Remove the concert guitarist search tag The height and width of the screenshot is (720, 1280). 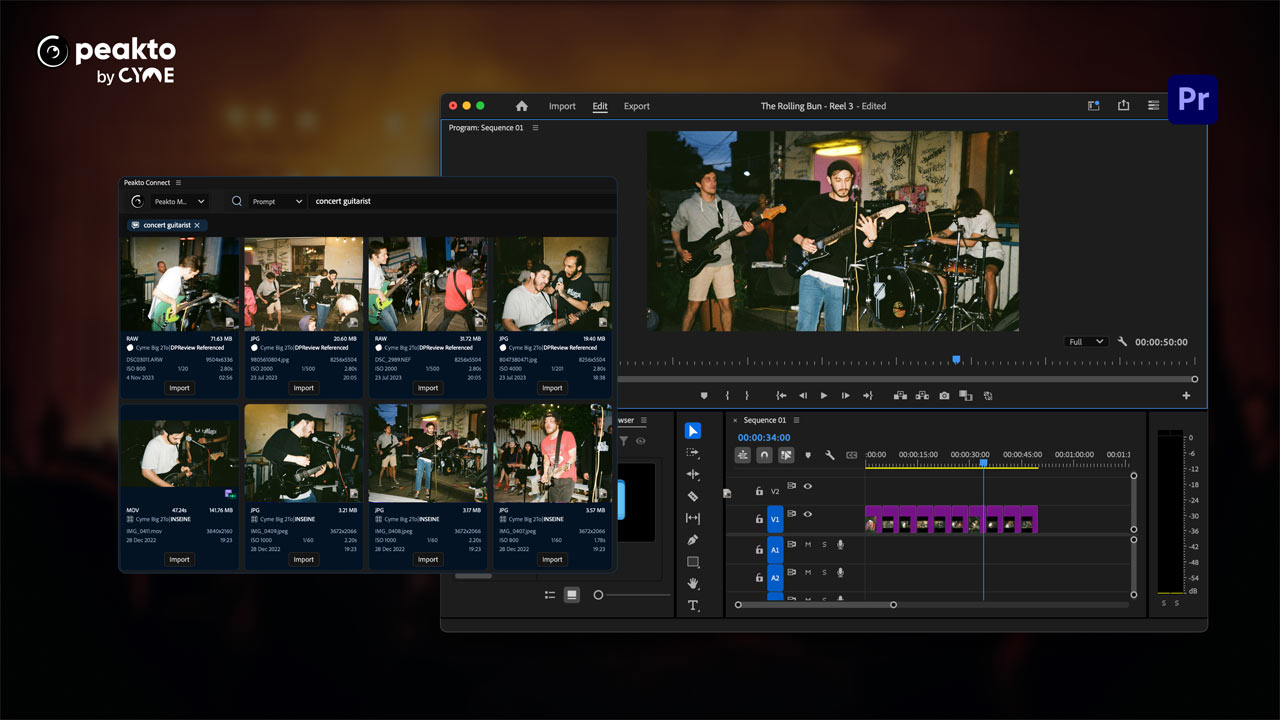point(197,225)
